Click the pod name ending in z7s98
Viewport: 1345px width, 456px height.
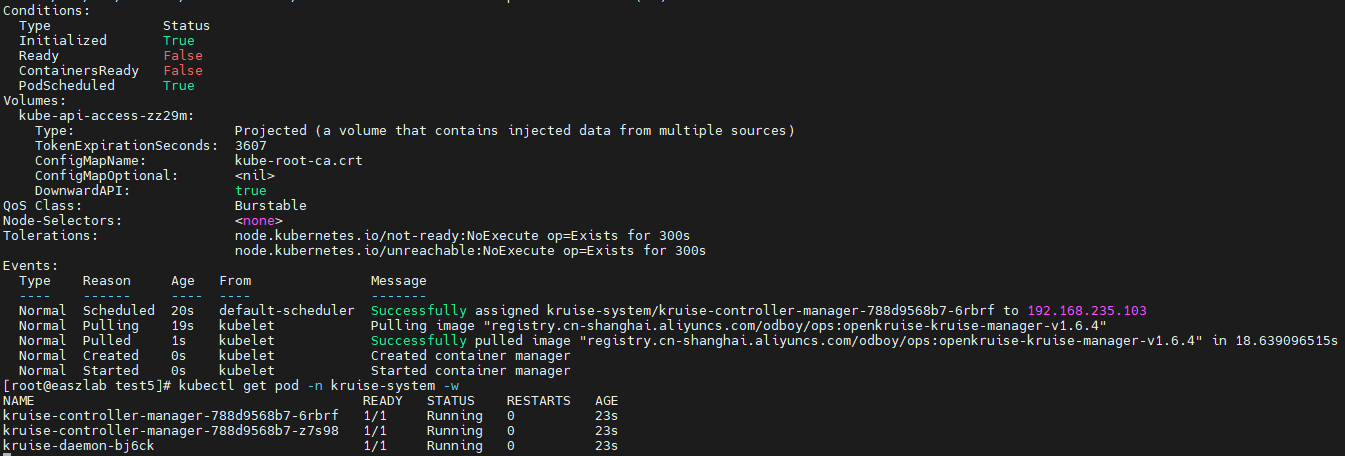click(171, 431)
